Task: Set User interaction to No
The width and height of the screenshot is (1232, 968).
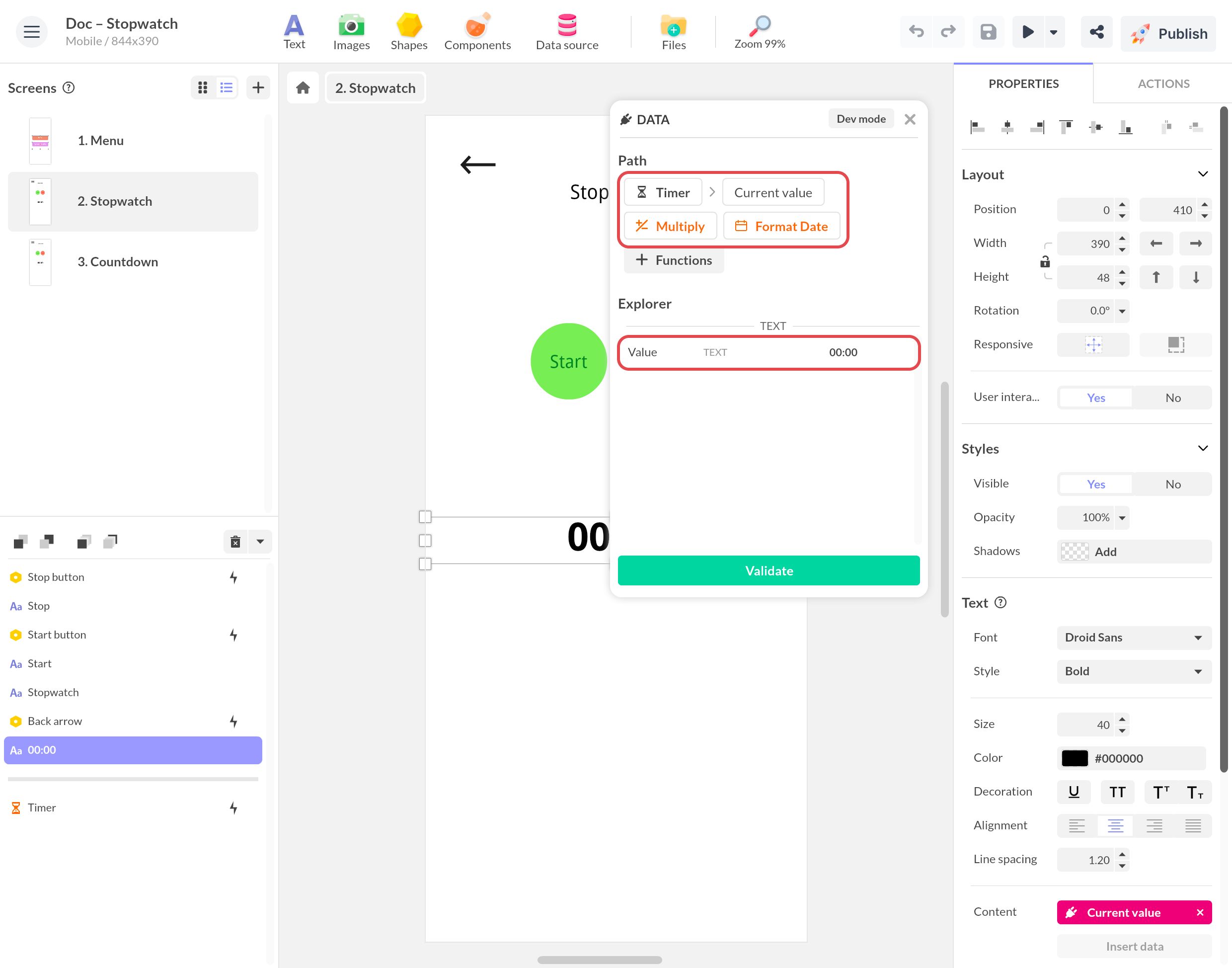Action: coord(1172,398)
